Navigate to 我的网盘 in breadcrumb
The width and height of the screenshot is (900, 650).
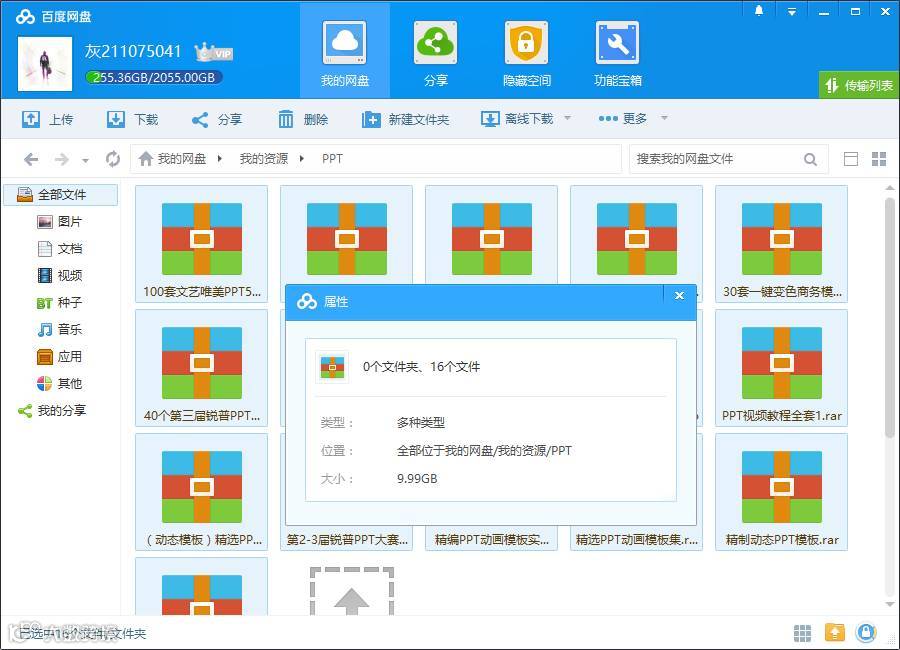coord(181,158)
